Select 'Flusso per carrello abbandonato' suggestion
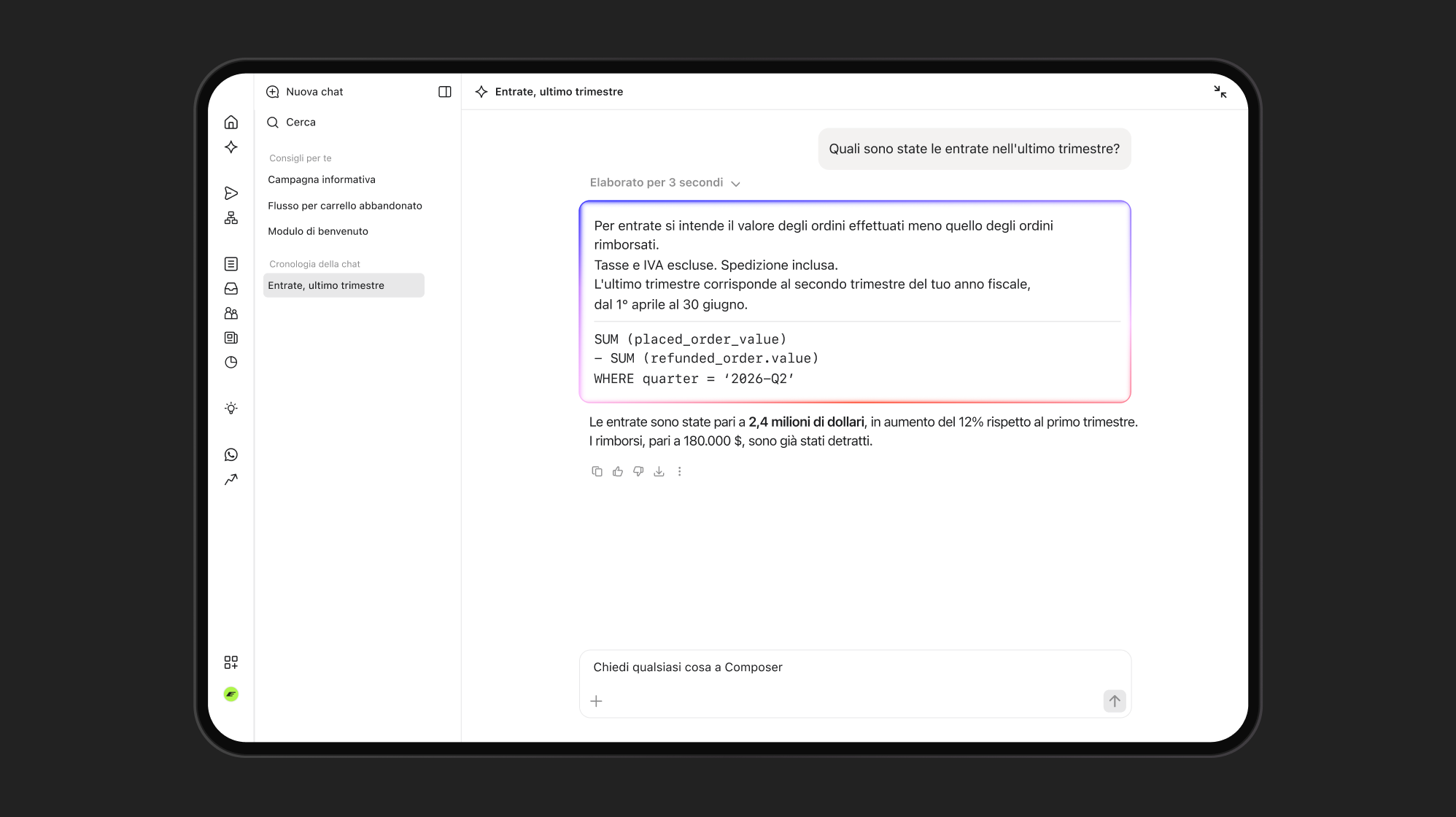The width and height of the screenshot is (1456, 817). (x=345, y=206)
